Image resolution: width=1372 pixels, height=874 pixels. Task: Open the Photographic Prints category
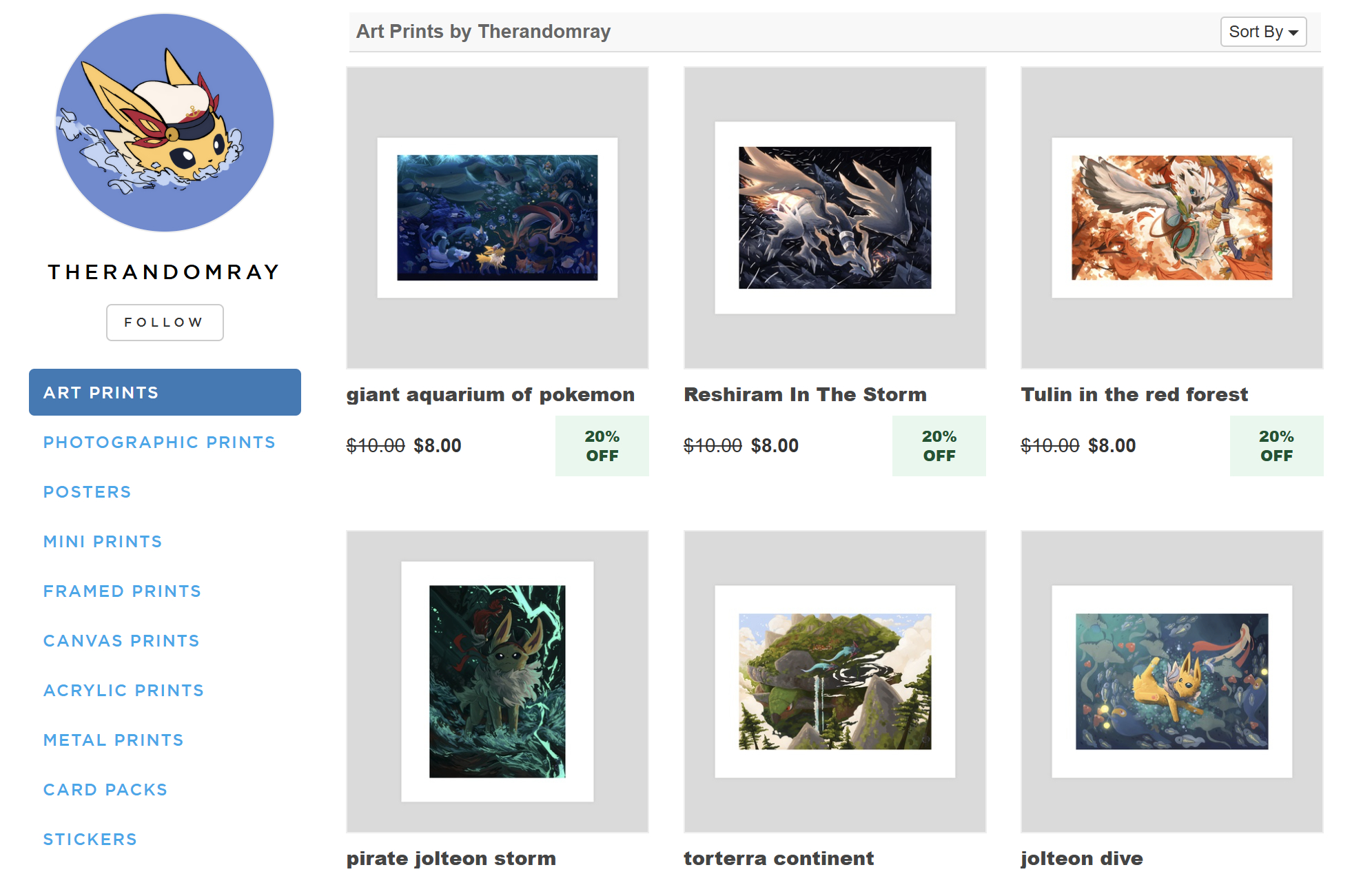click(x=159, y=443)
